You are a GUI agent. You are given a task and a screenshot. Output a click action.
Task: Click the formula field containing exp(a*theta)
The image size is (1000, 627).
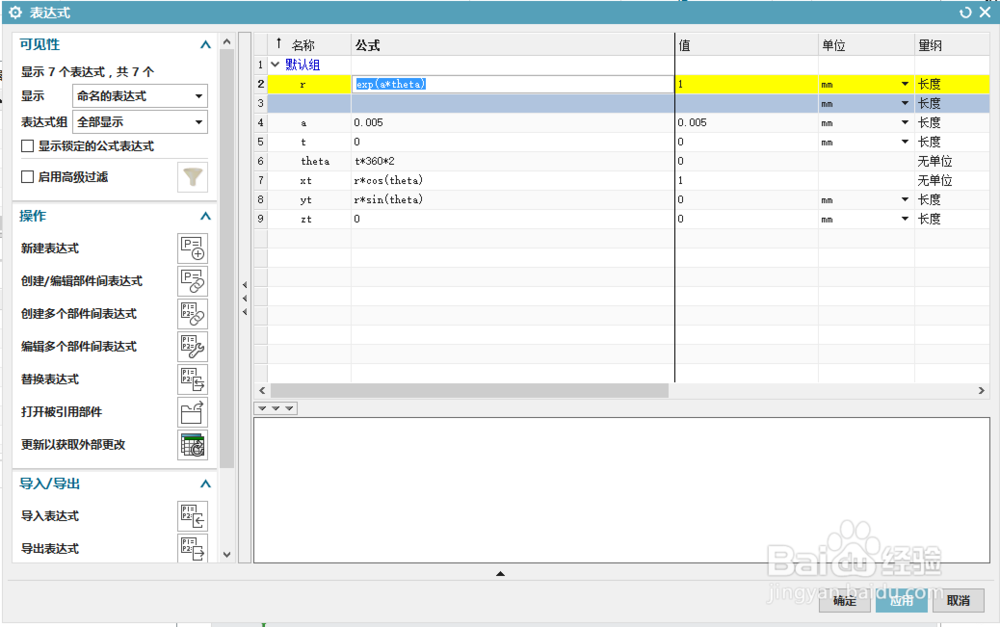click(x=513, y=84)
